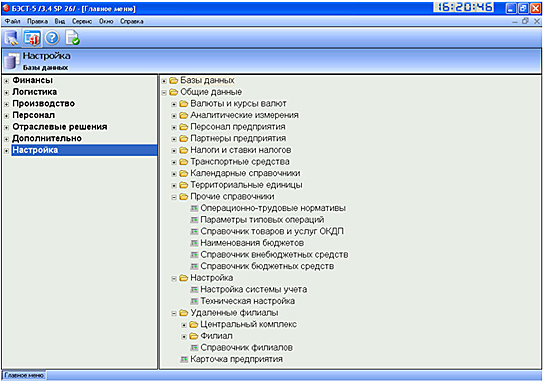
Task: Expand the Дополнительно section
Action: tap(6, 139)
